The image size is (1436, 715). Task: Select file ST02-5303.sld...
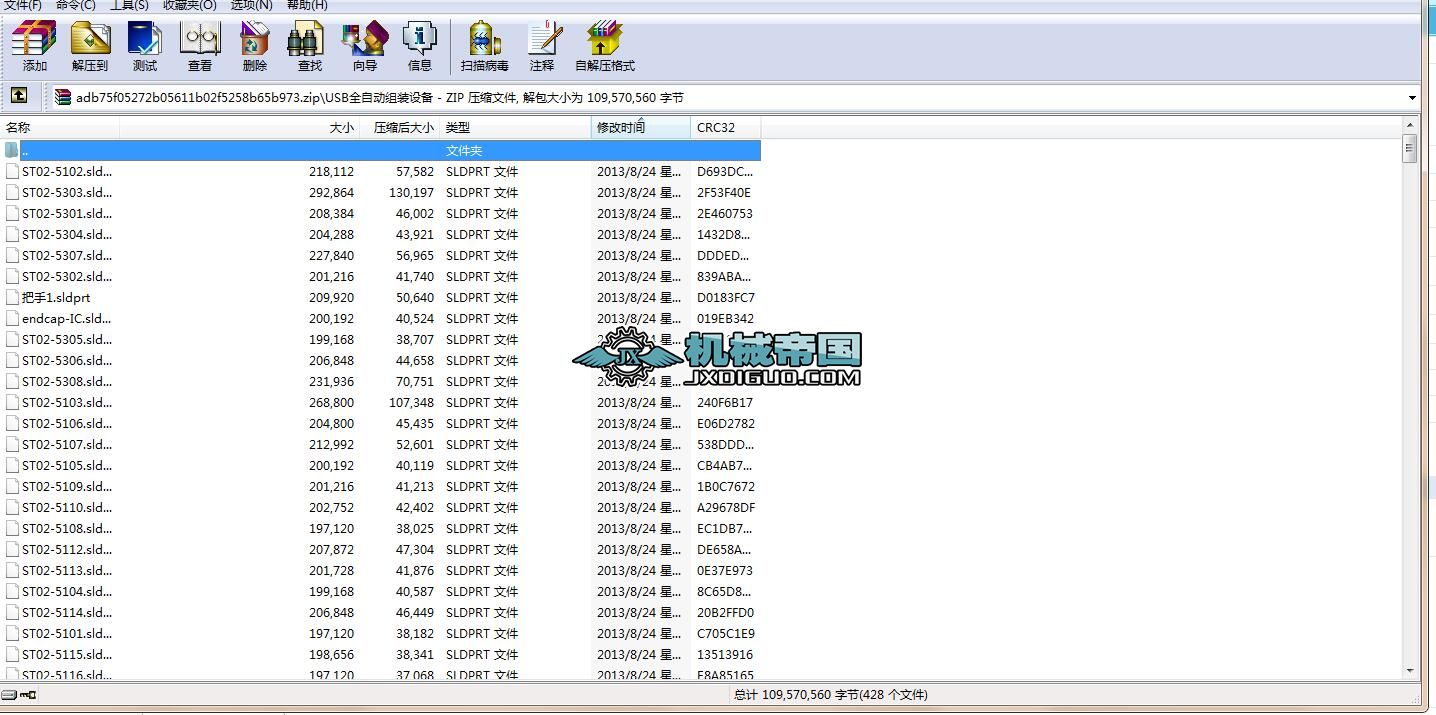[67, 192]
